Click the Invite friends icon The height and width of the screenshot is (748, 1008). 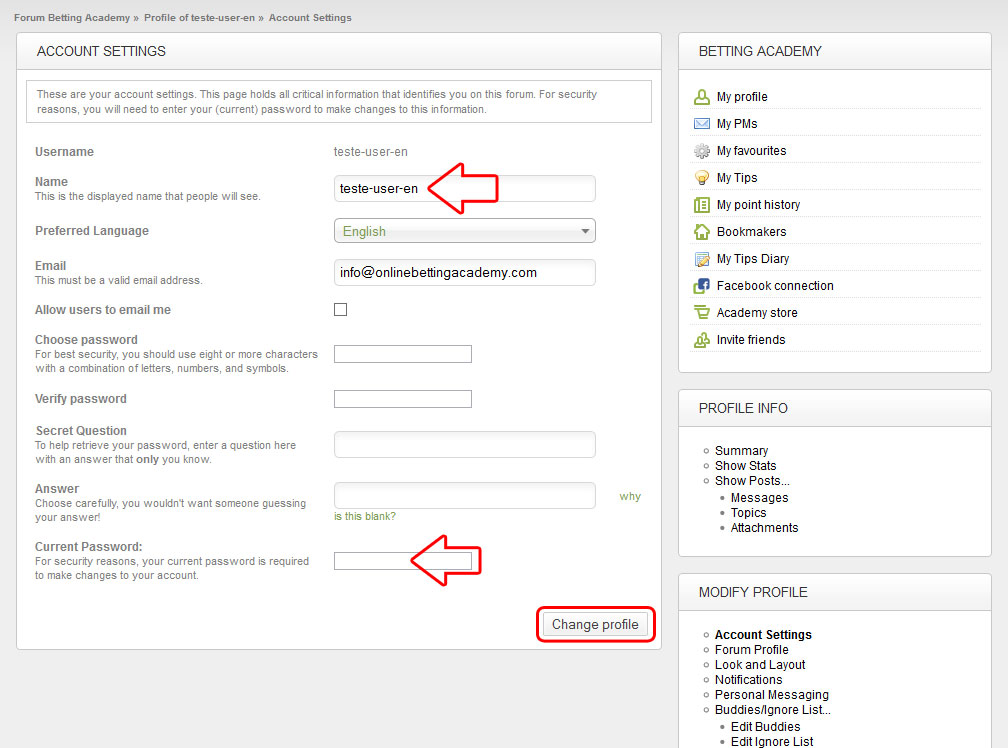pos(702,340)
